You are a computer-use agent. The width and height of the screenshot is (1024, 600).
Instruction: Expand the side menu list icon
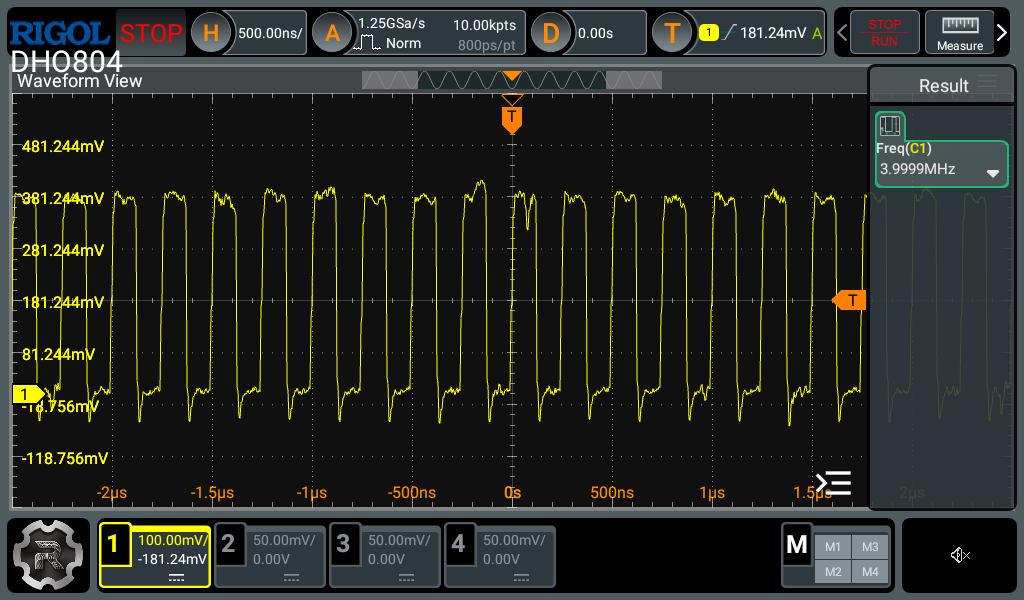click(833, 483)
